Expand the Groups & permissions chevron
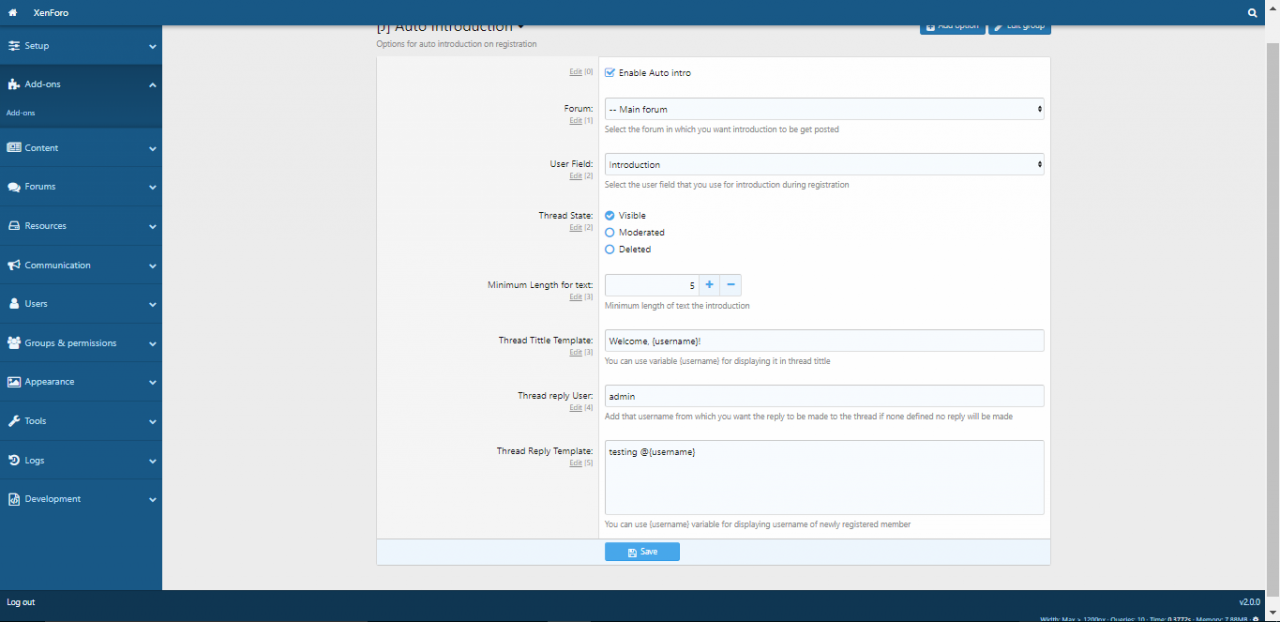This screenshot has height=622, width=1280. (152, 343)
